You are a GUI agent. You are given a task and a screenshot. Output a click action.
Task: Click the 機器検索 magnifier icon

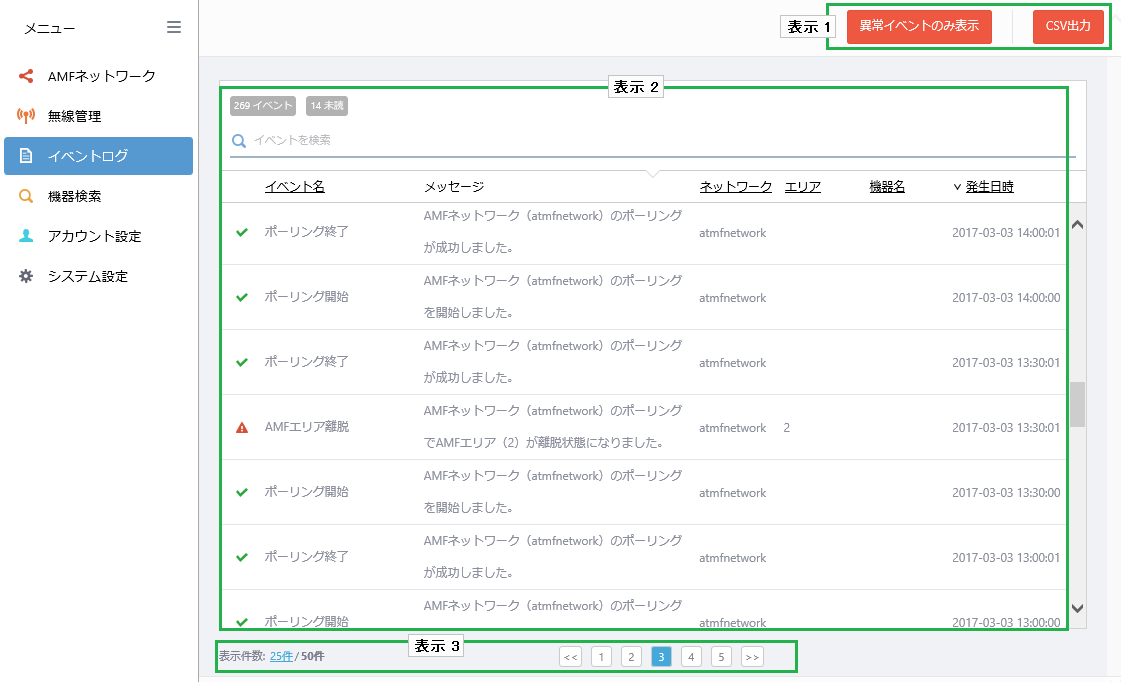26,196
